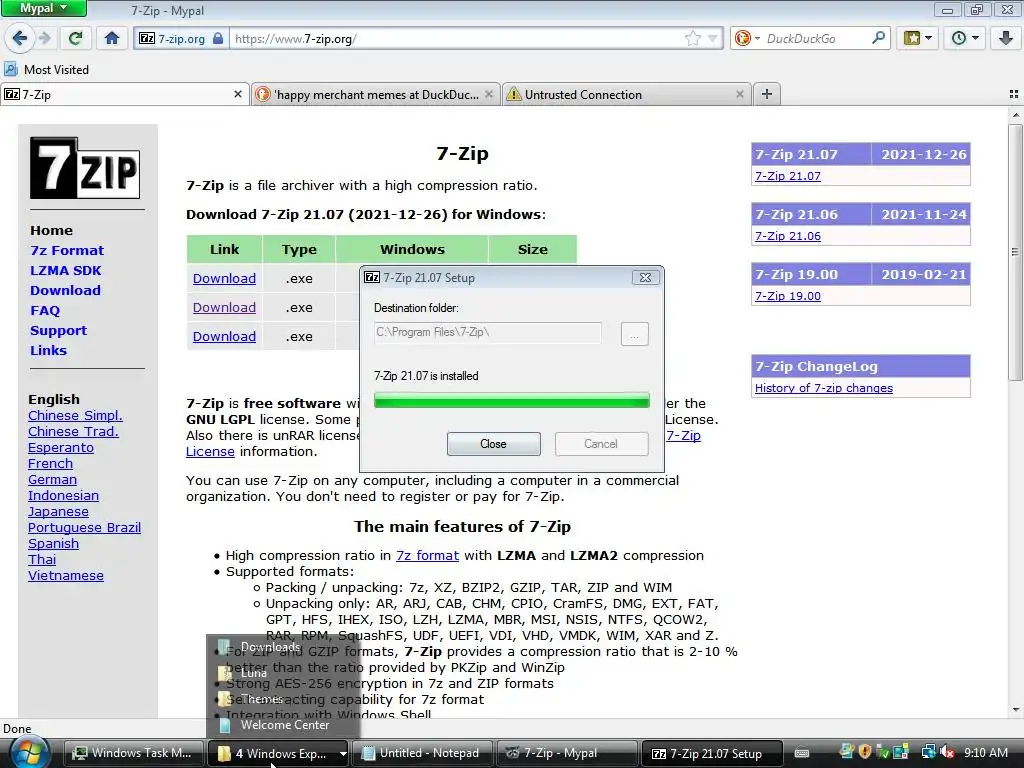1024x768 pixels.
Task: Click the network connection tray icon
Action: 927,752
